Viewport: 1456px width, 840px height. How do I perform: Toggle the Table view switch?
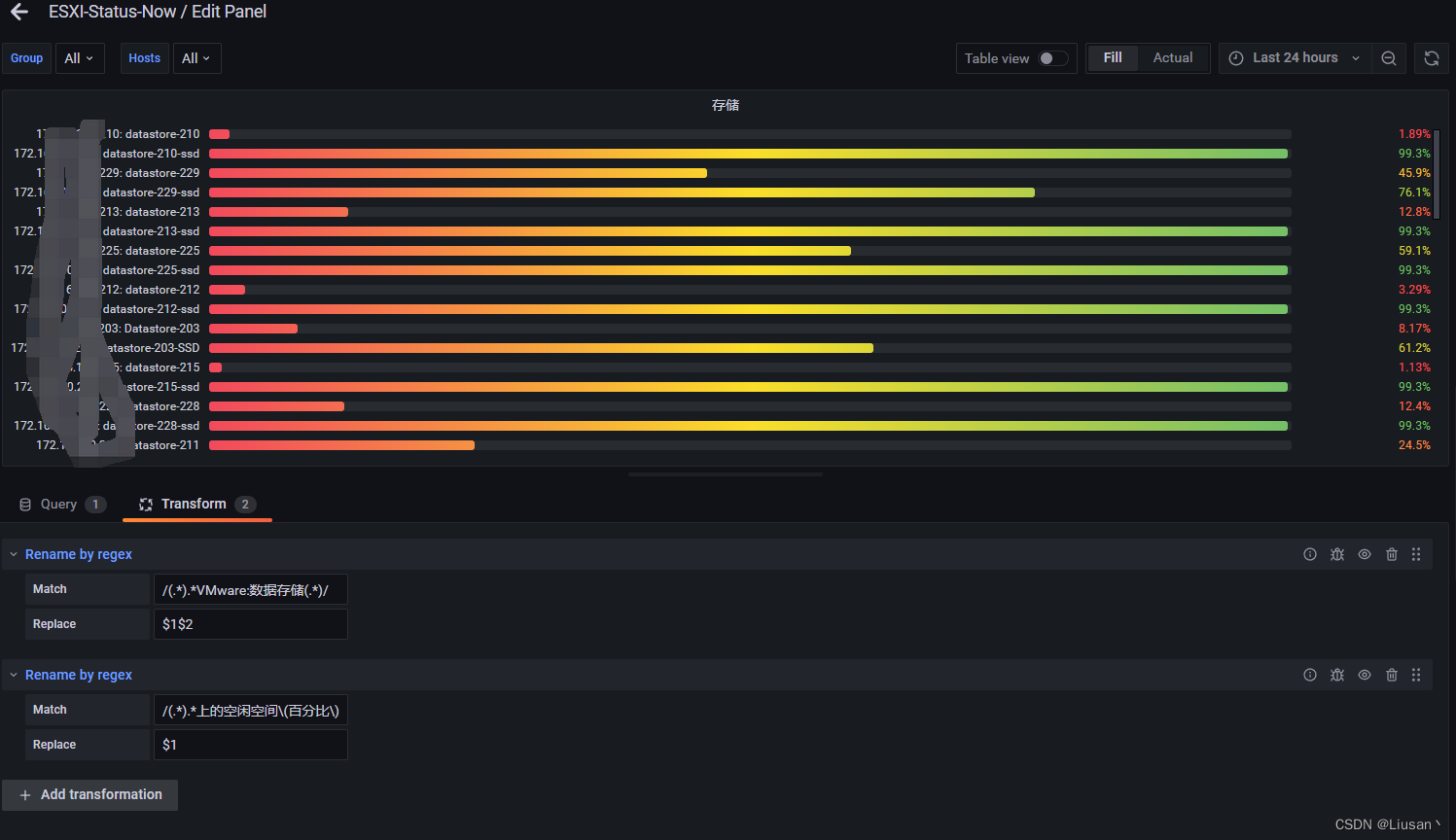pos(1053,58)
